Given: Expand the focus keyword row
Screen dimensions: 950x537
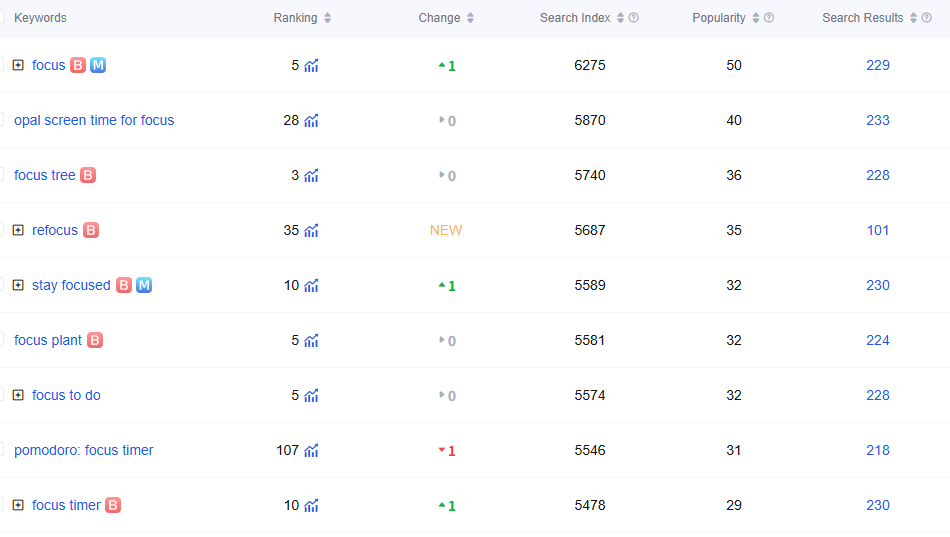Looking at the screenshot, I should [x=18, y=65].
